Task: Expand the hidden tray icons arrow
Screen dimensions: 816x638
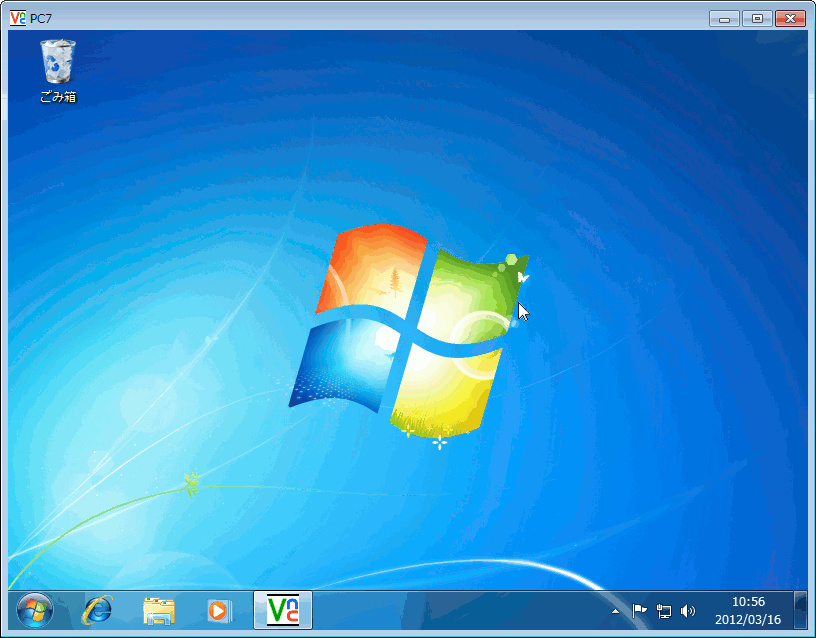Action: (616, 611)
